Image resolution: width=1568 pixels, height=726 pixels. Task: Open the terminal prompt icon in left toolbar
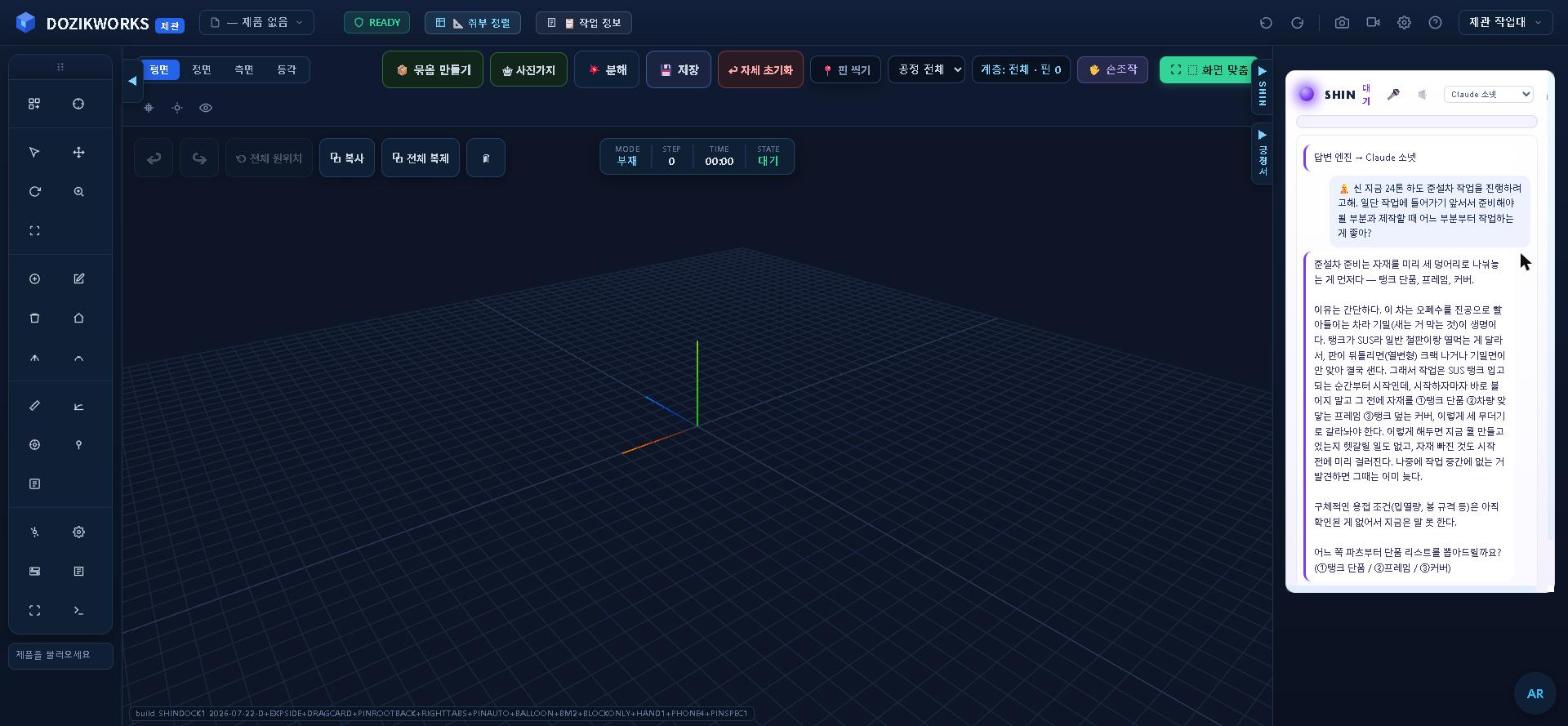(78, 610)
